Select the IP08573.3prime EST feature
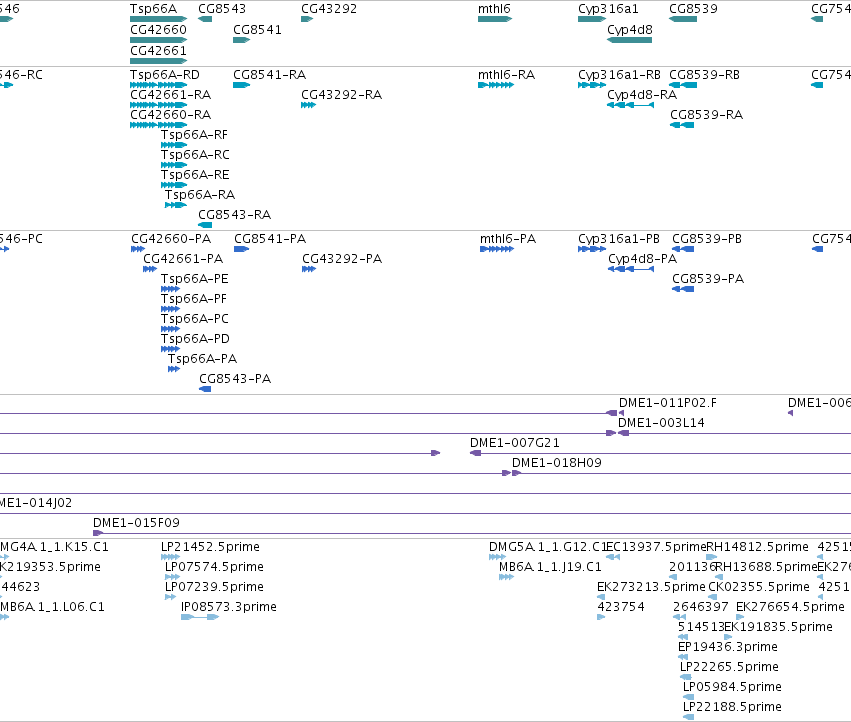The width and height of the screenshot is (851, 722). click(200, 617)
